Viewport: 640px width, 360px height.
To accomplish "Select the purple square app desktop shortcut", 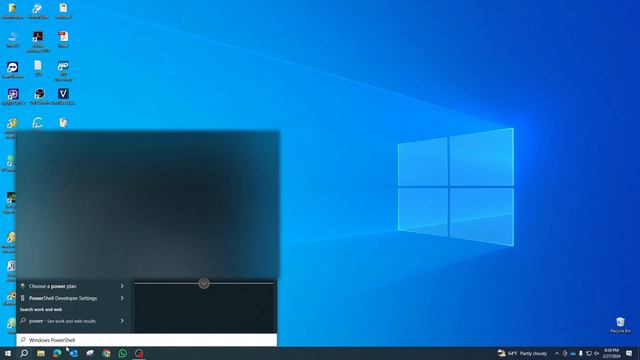I will point(13,97).
